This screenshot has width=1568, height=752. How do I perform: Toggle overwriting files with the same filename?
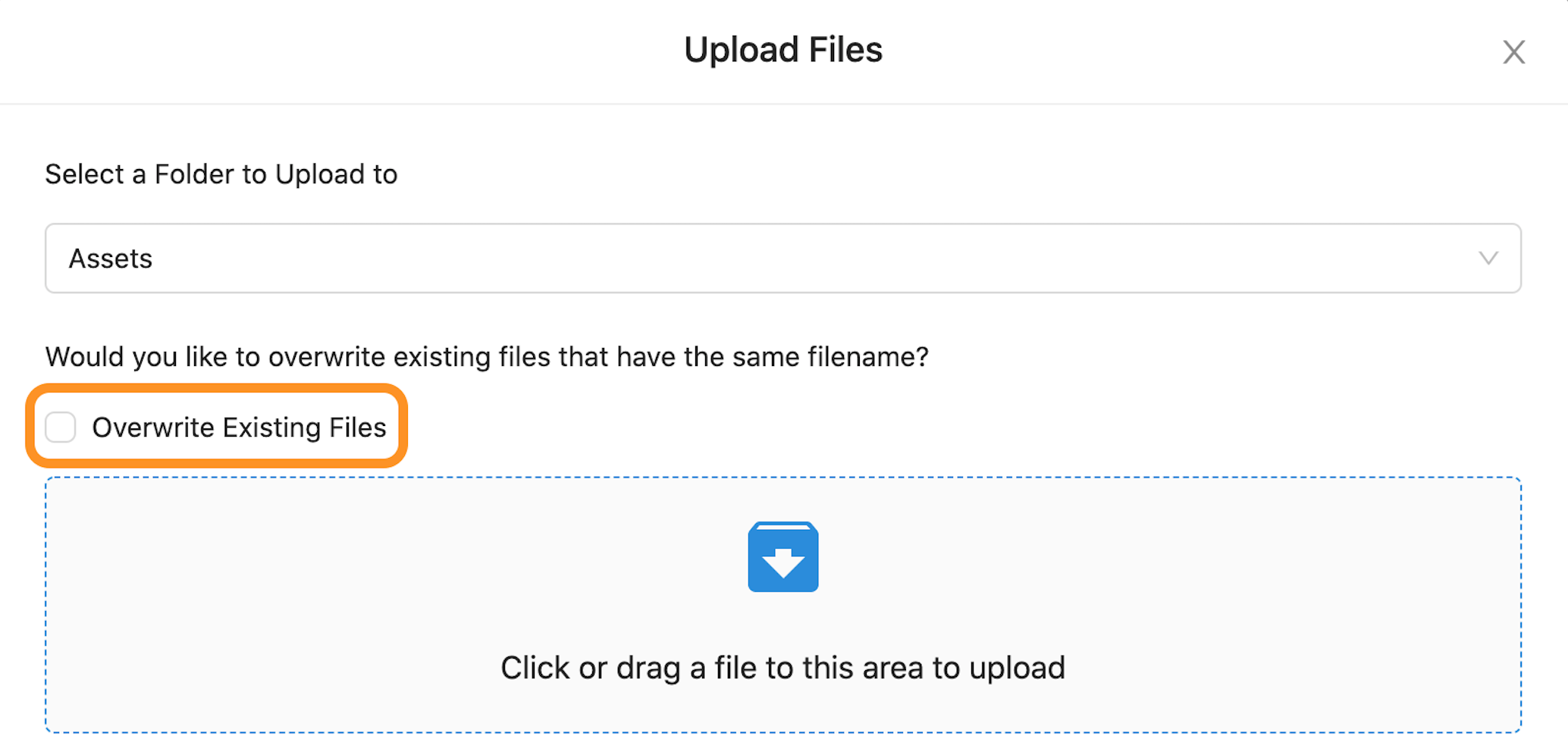pos(61,427)
